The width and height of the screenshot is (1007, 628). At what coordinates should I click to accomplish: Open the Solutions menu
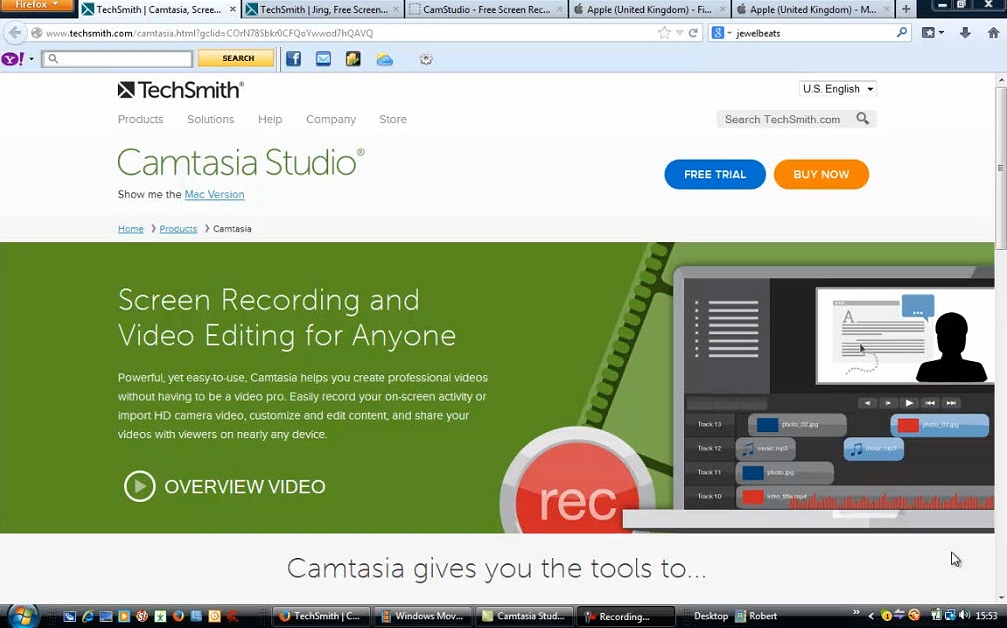(211, 119)
